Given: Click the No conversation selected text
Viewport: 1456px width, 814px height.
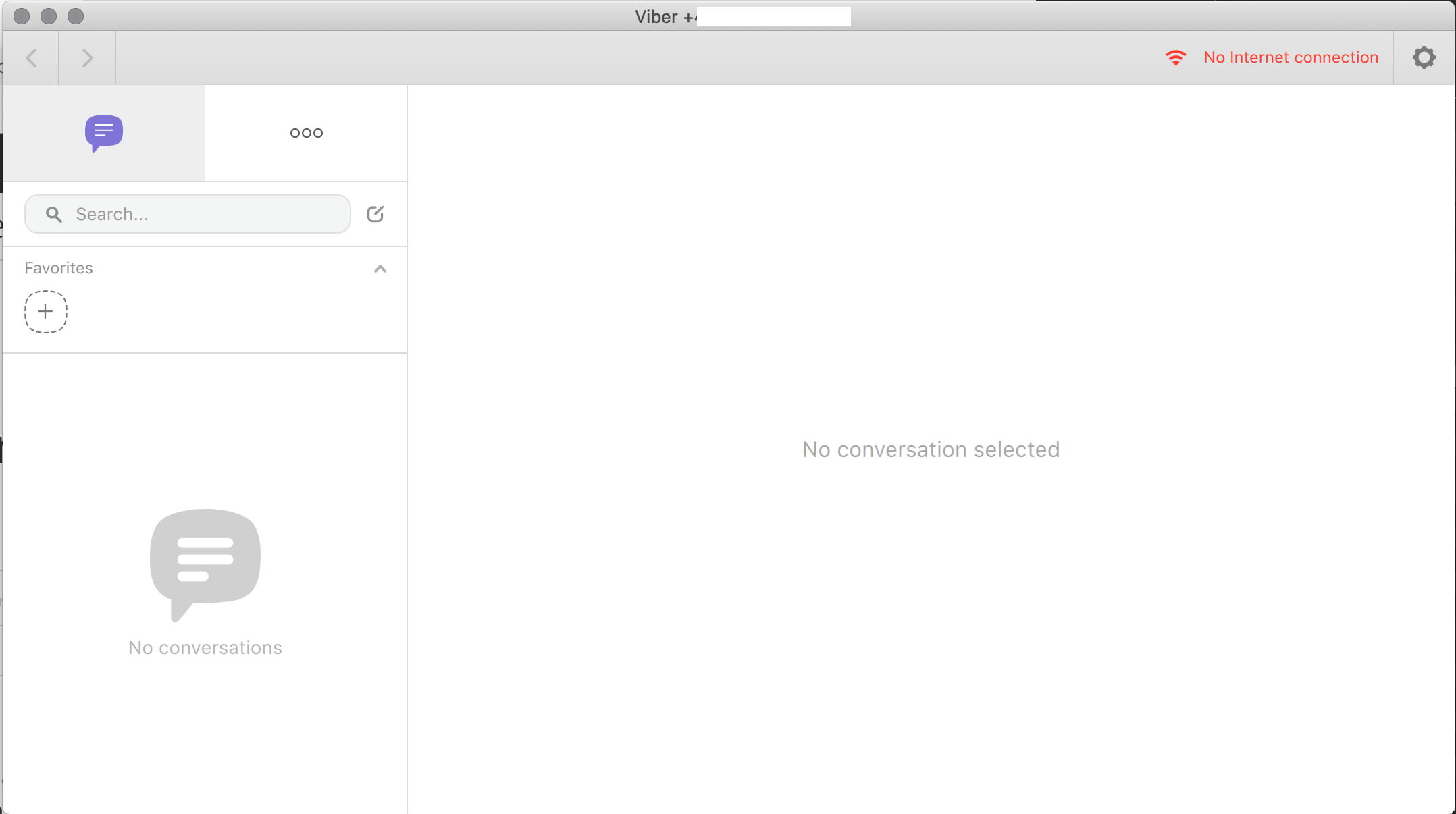Looking at the screenshot, I should click(x=931, y=450).
